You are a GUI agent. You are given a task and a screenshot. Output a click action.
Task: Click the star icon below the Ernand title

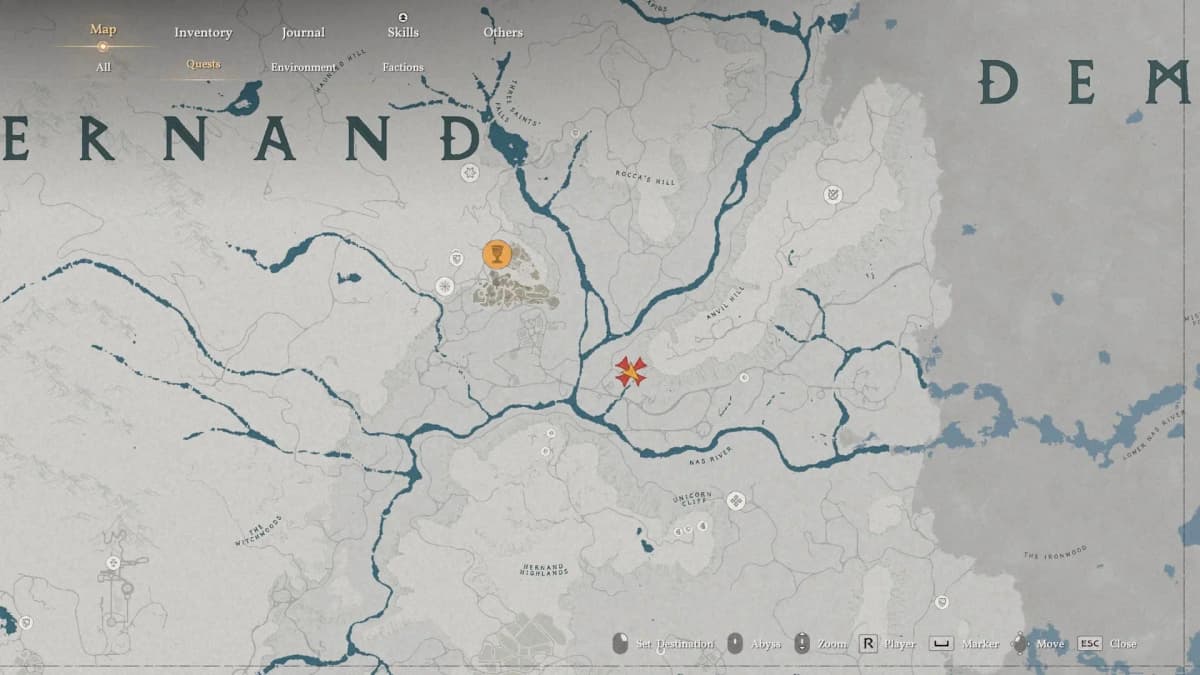coord(470,174)
